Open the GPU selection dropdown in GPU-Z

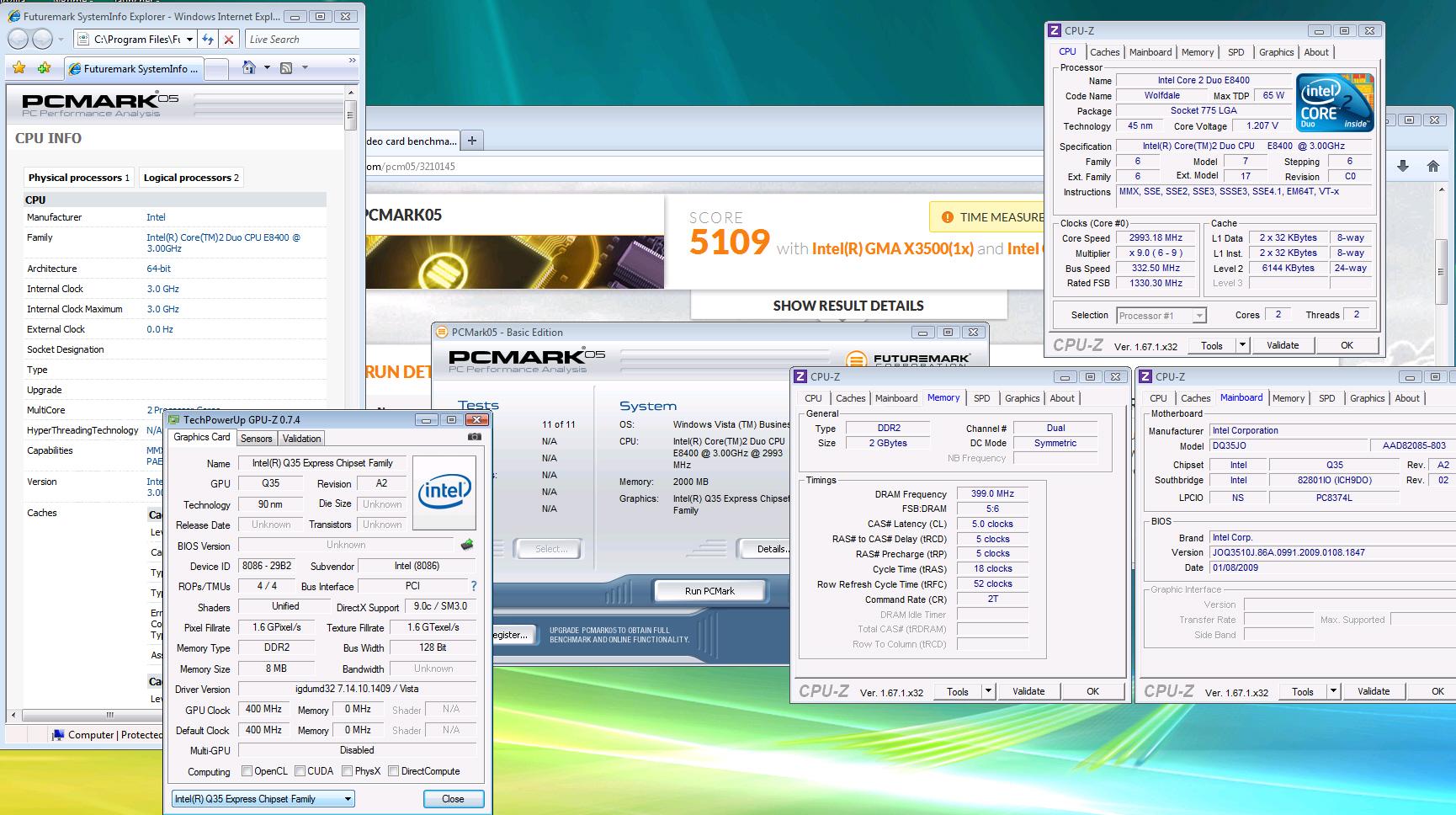(263, 799)
